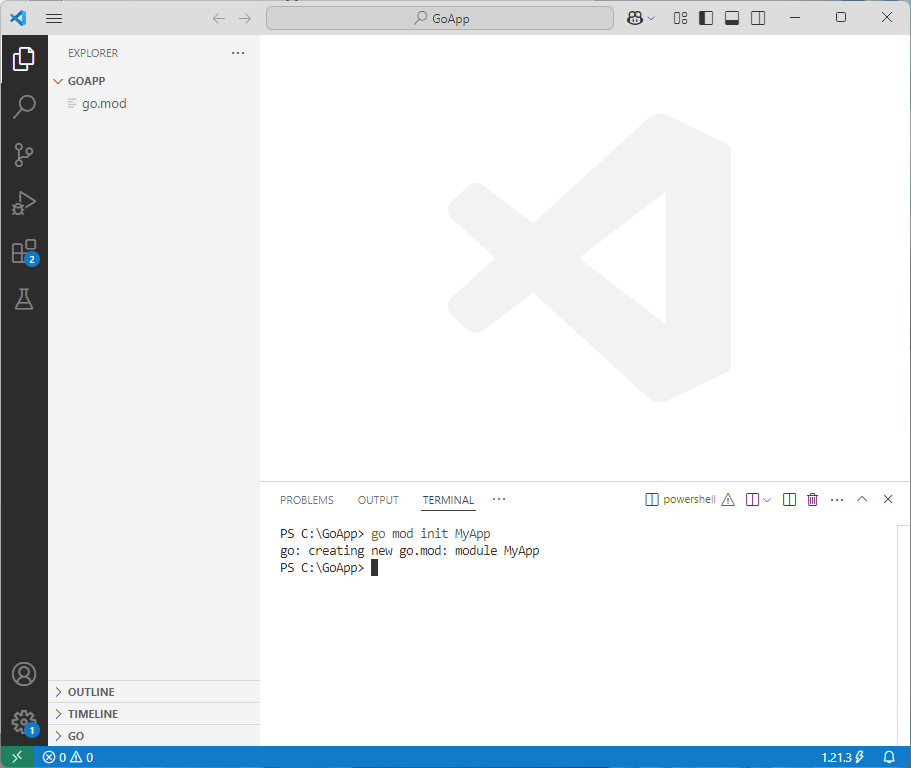
Task: Expand the OUTLINE section
Action: tap(154, 692)
